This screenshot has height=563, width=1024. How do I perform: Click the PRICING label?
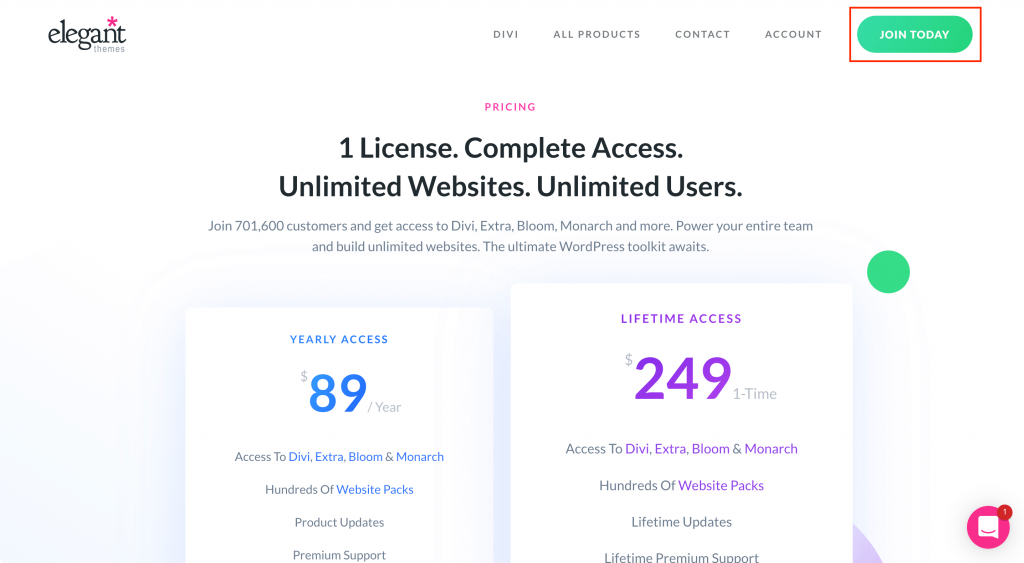point(510,107)
